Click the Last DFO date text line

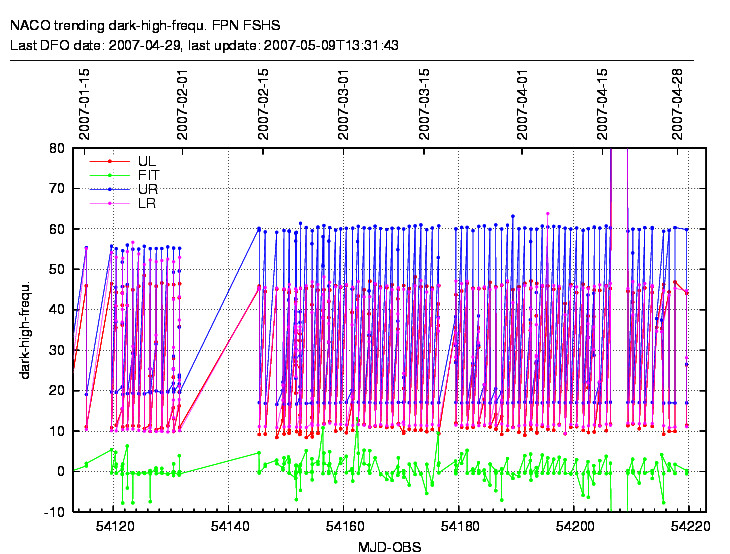pos(205,45)
